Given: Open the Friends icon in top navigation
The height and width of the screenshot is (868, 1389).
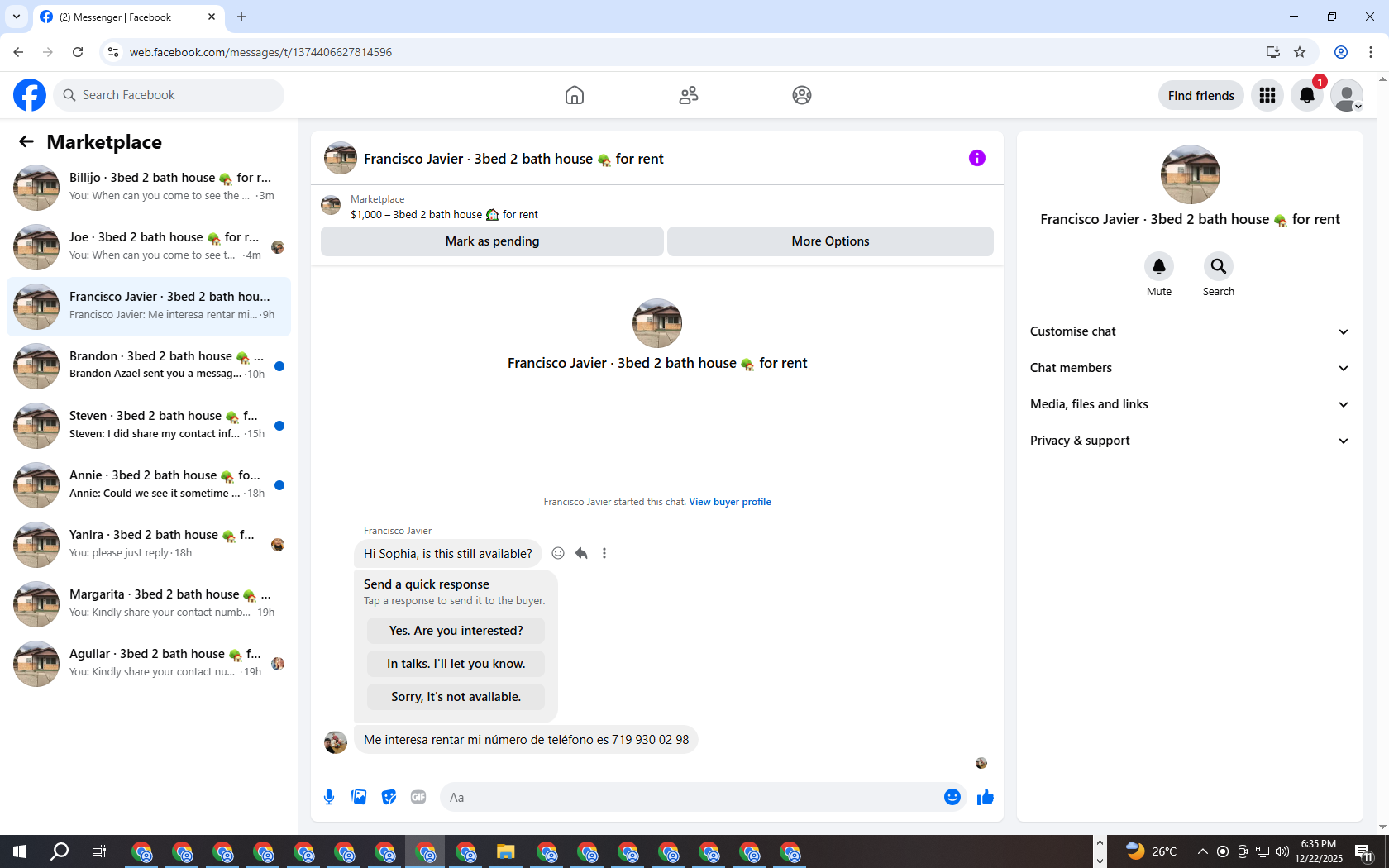Looking at the screenshot, I should (x=689, y=95).
